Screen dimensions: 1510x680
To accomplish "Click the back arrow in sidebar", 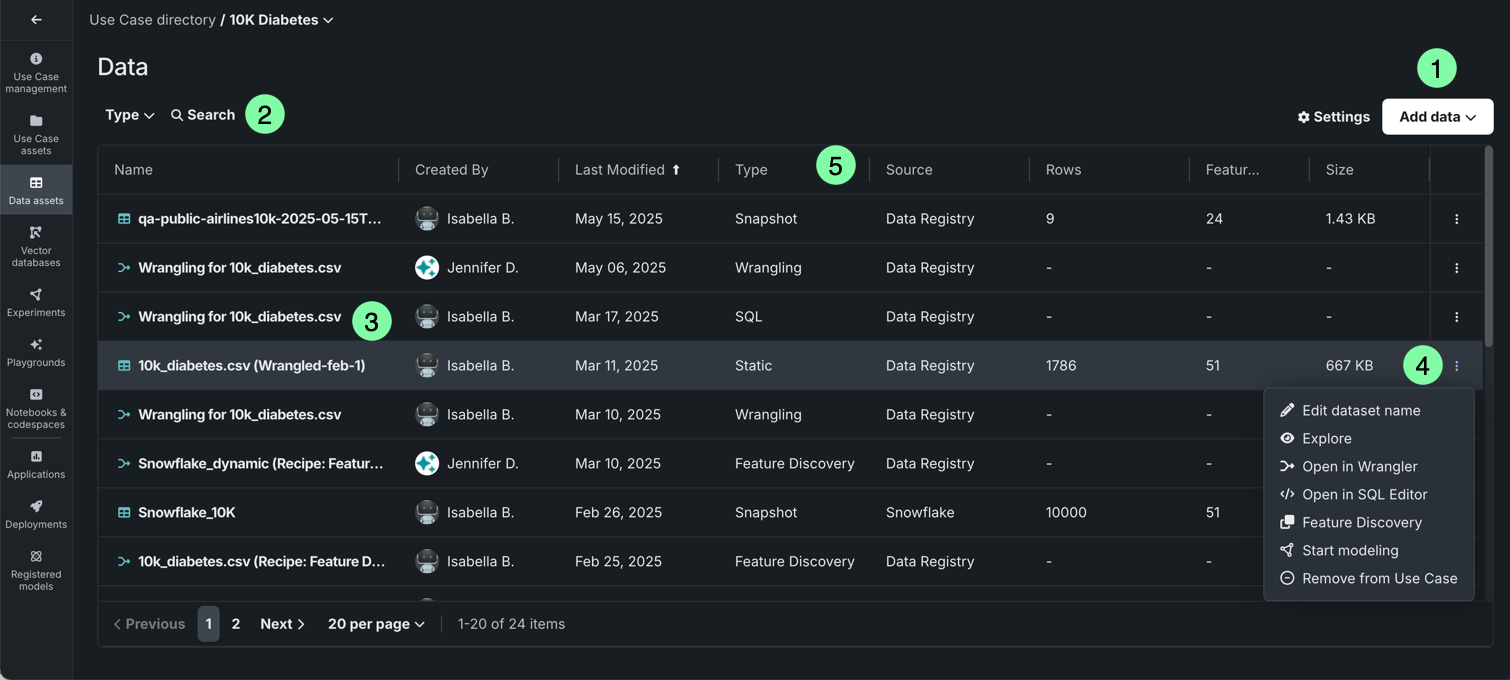I will pyautogui.click(x=36, y=20).
